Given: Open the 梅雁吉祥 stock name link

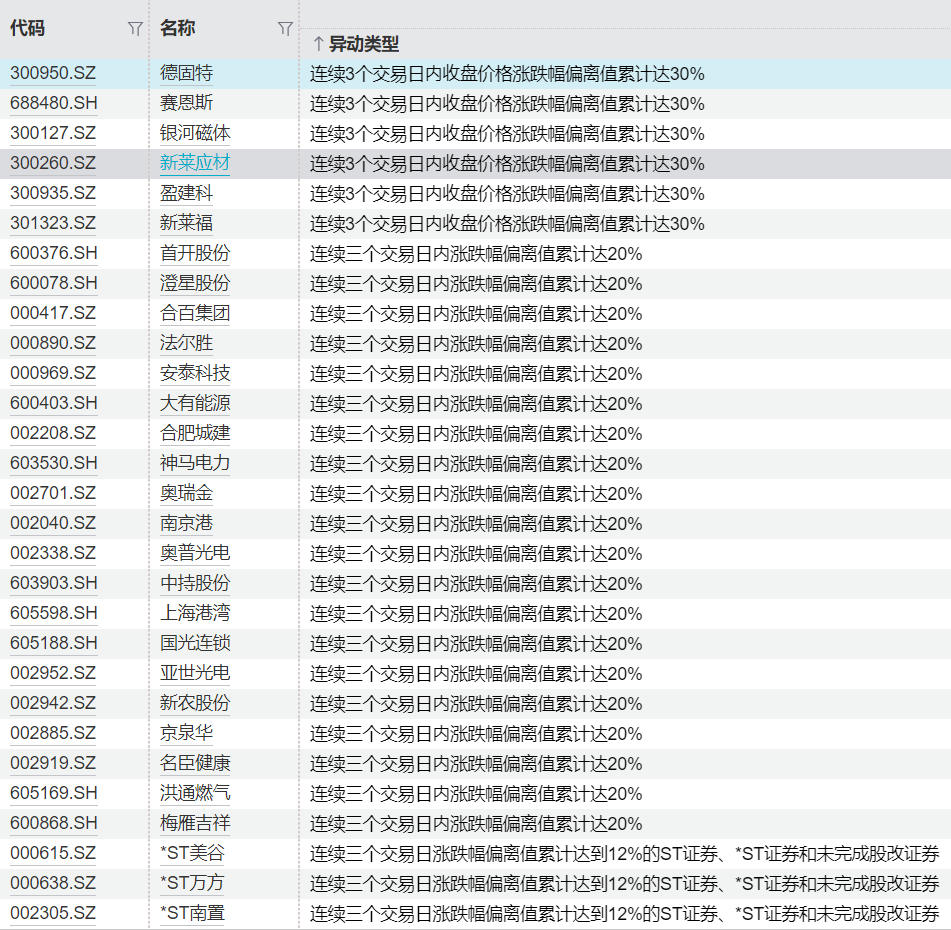Looking at the screenshot, I should click(x=195, y=823).
